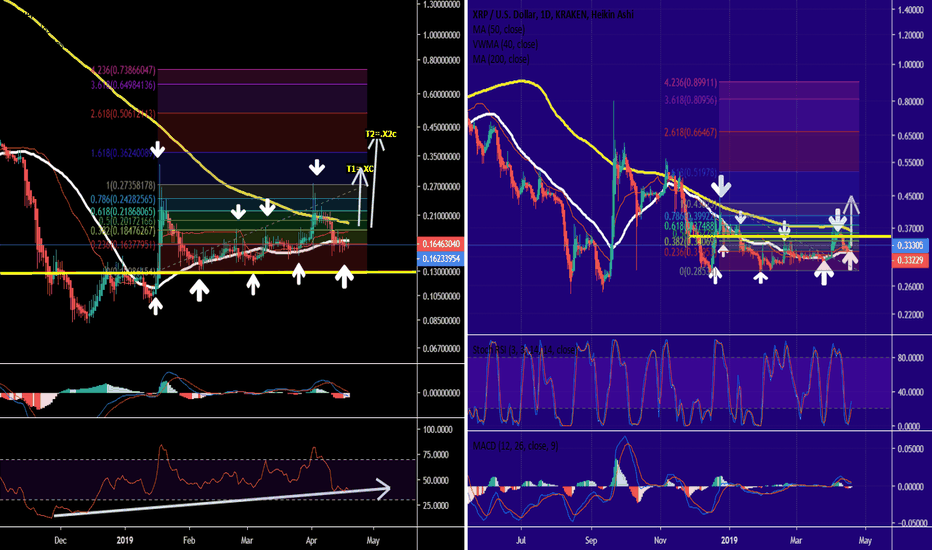Select the 1(0.27358178) Fibonacci level label
This screenshot has height=550, width=932.
(x=130, y=186)
